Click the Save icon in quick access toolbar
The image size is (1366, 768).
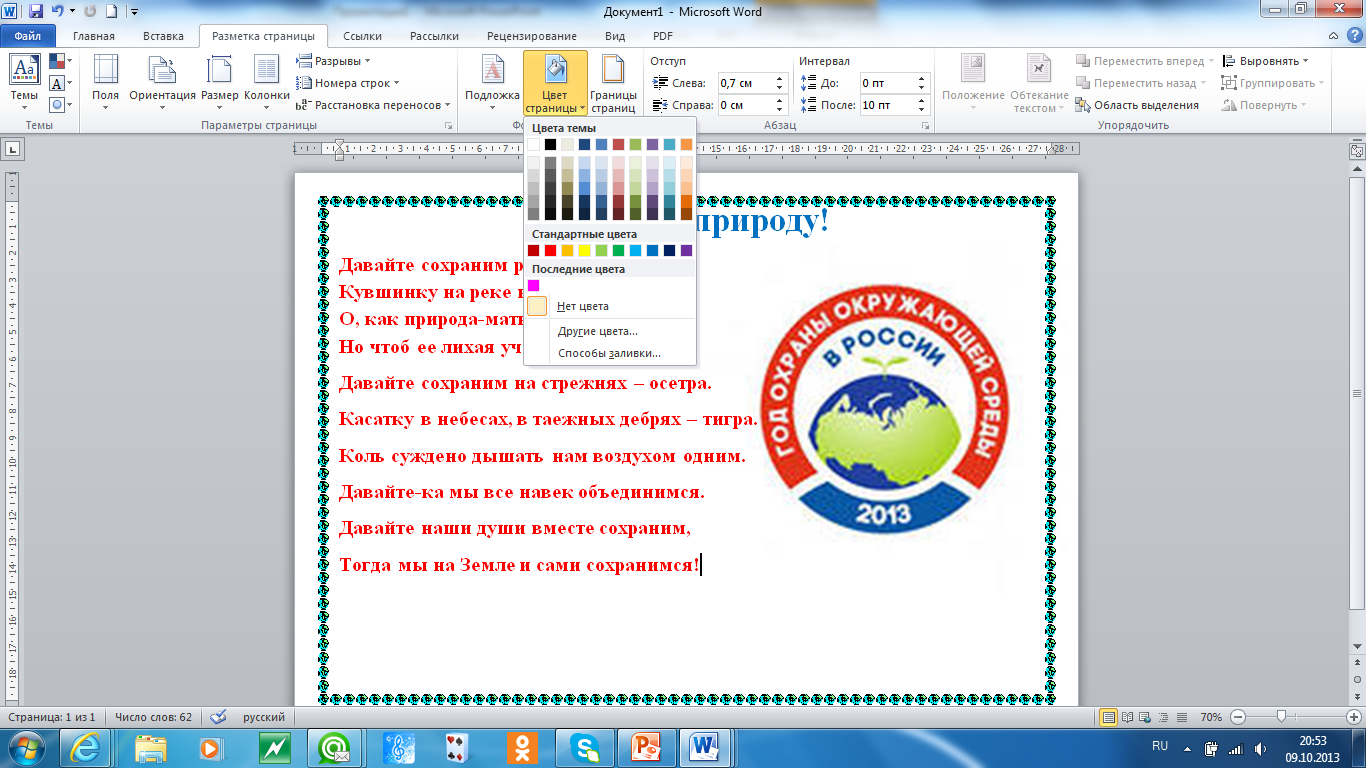[36, 12]
